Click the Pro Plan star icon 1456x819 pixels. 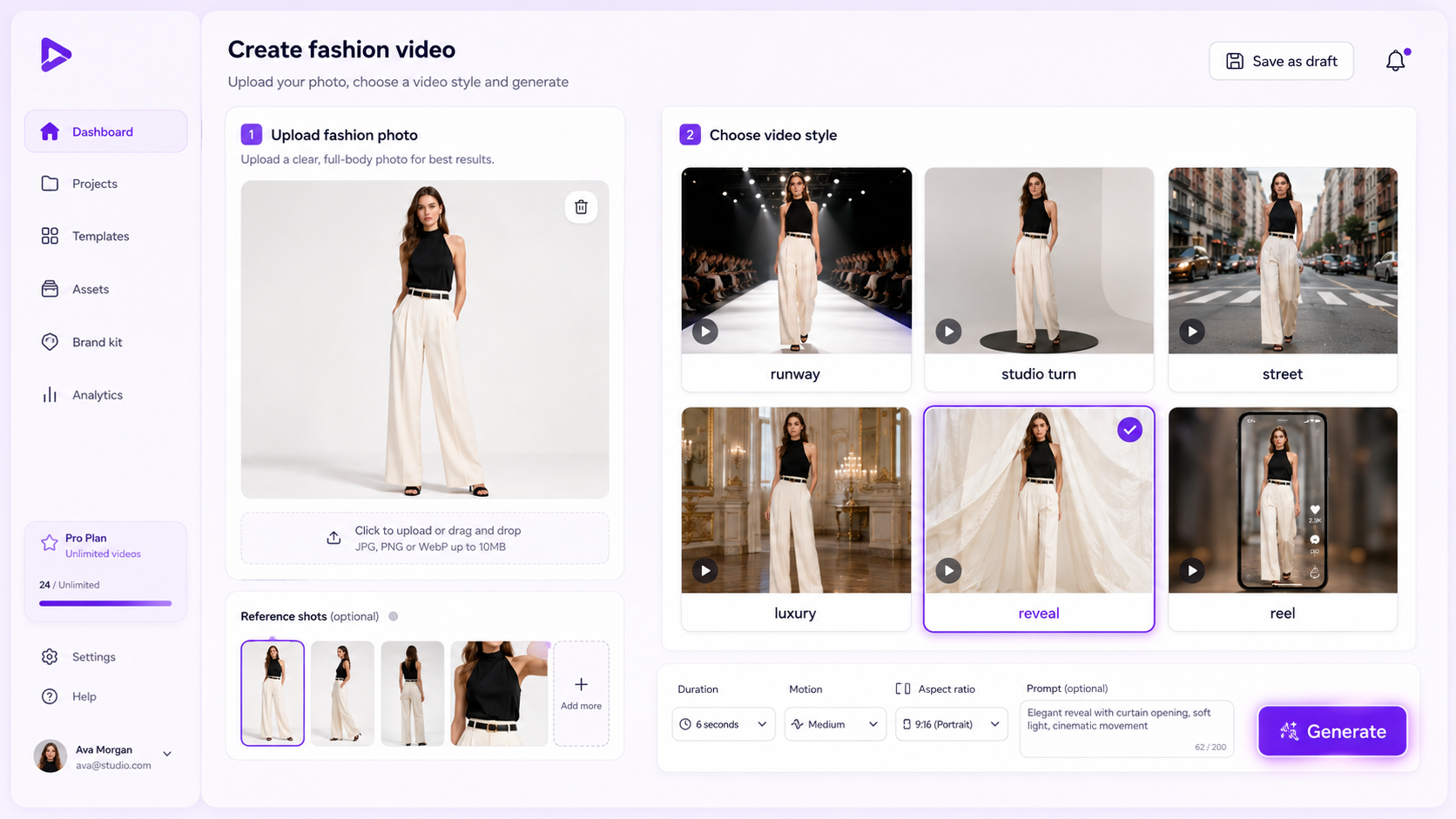click(50, 543)
